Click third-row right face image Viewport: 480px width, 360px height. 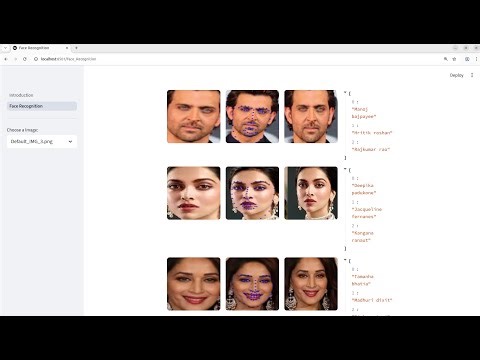point(311,284)
